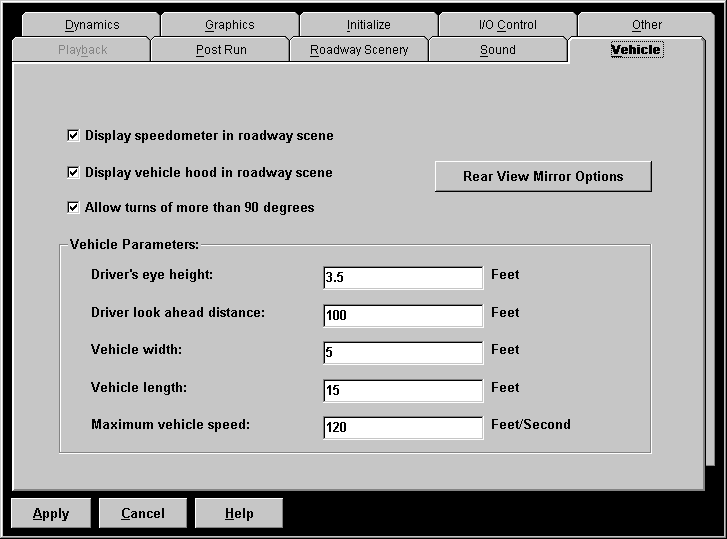Switch to the Post Run tab

pyautogui.click(x=220, y=50)
